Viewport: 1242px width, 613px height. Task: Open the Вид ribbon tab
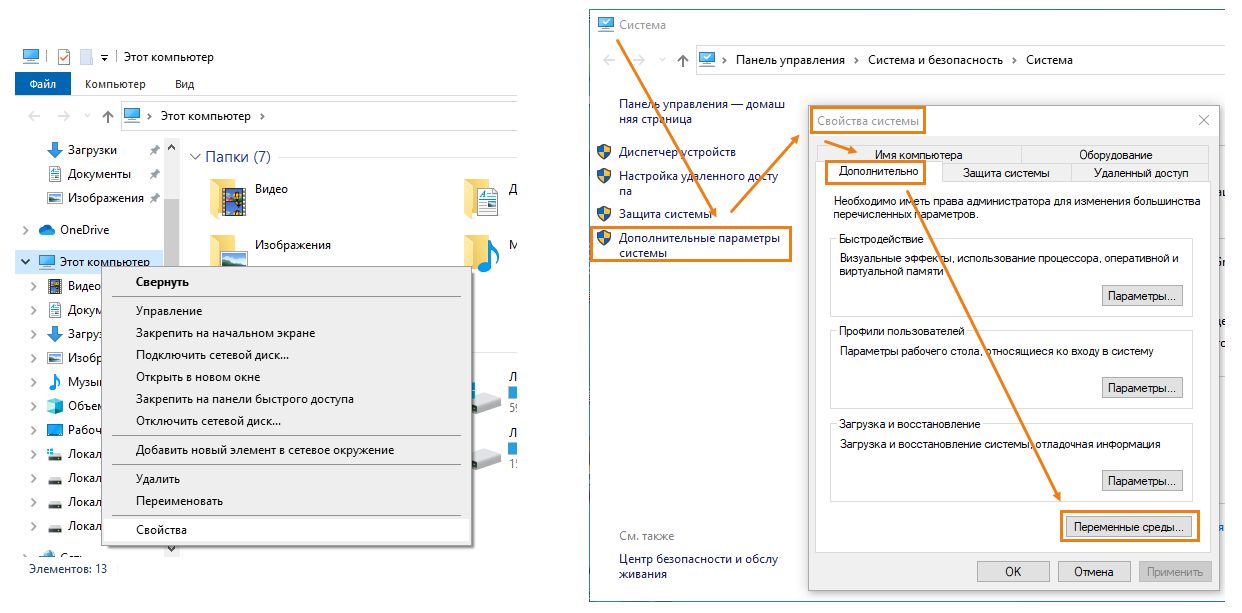pos(184,84)
